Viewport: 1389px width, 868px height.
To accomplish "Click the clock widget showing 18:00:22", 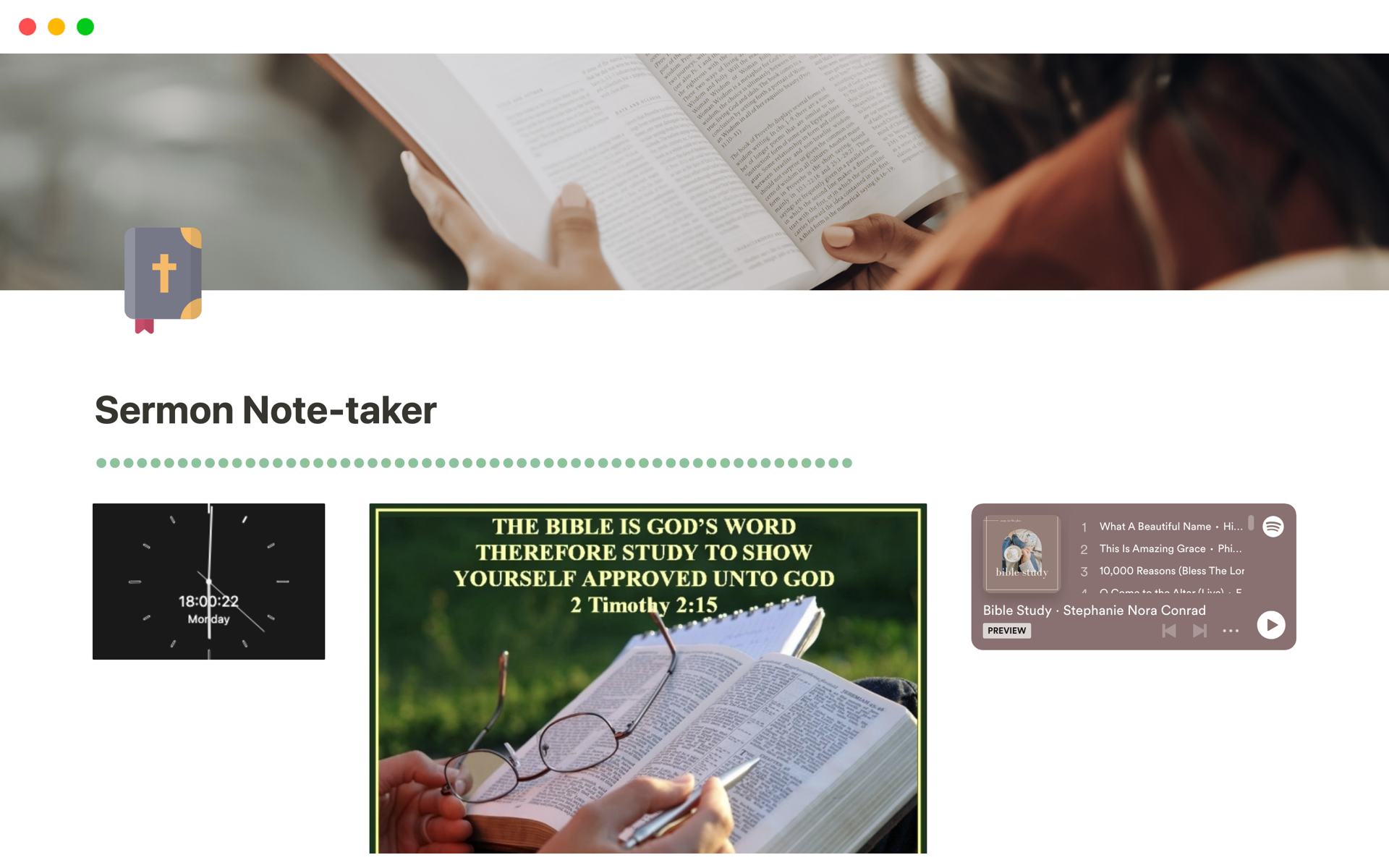I will [x=210, y=580].
